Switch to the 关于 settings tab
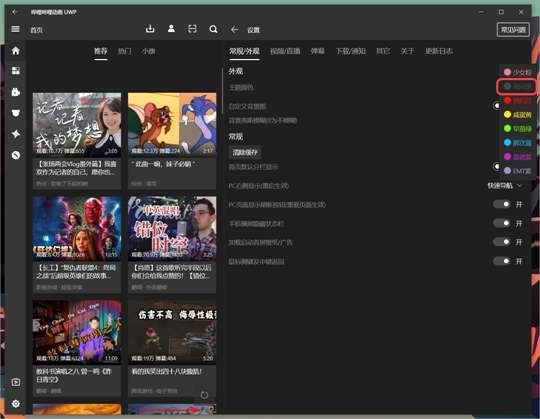This screenshot has height=419, width=540. click(407, 51)
